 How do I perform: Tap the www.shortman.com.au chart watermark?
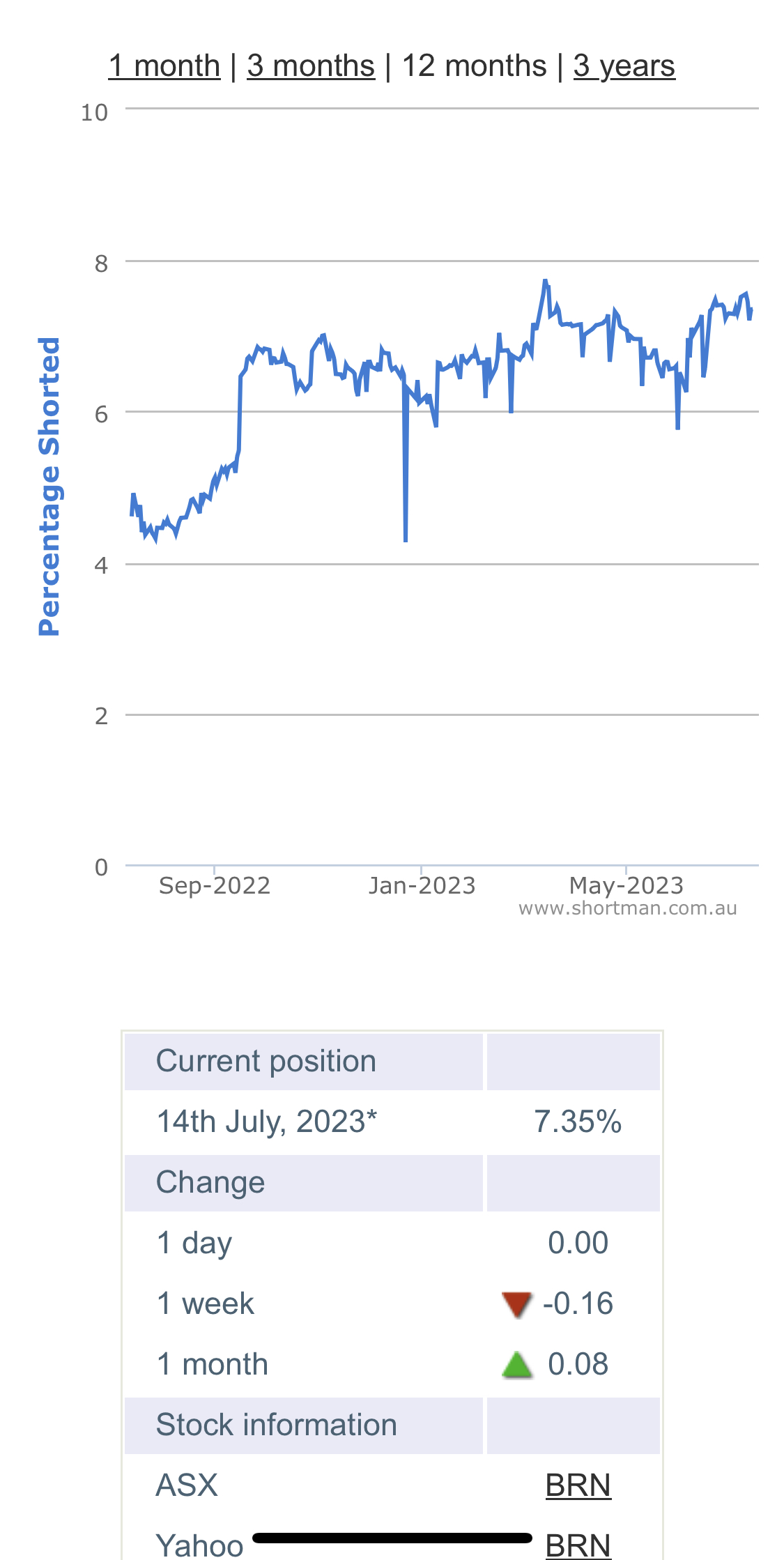click(627, 908)
